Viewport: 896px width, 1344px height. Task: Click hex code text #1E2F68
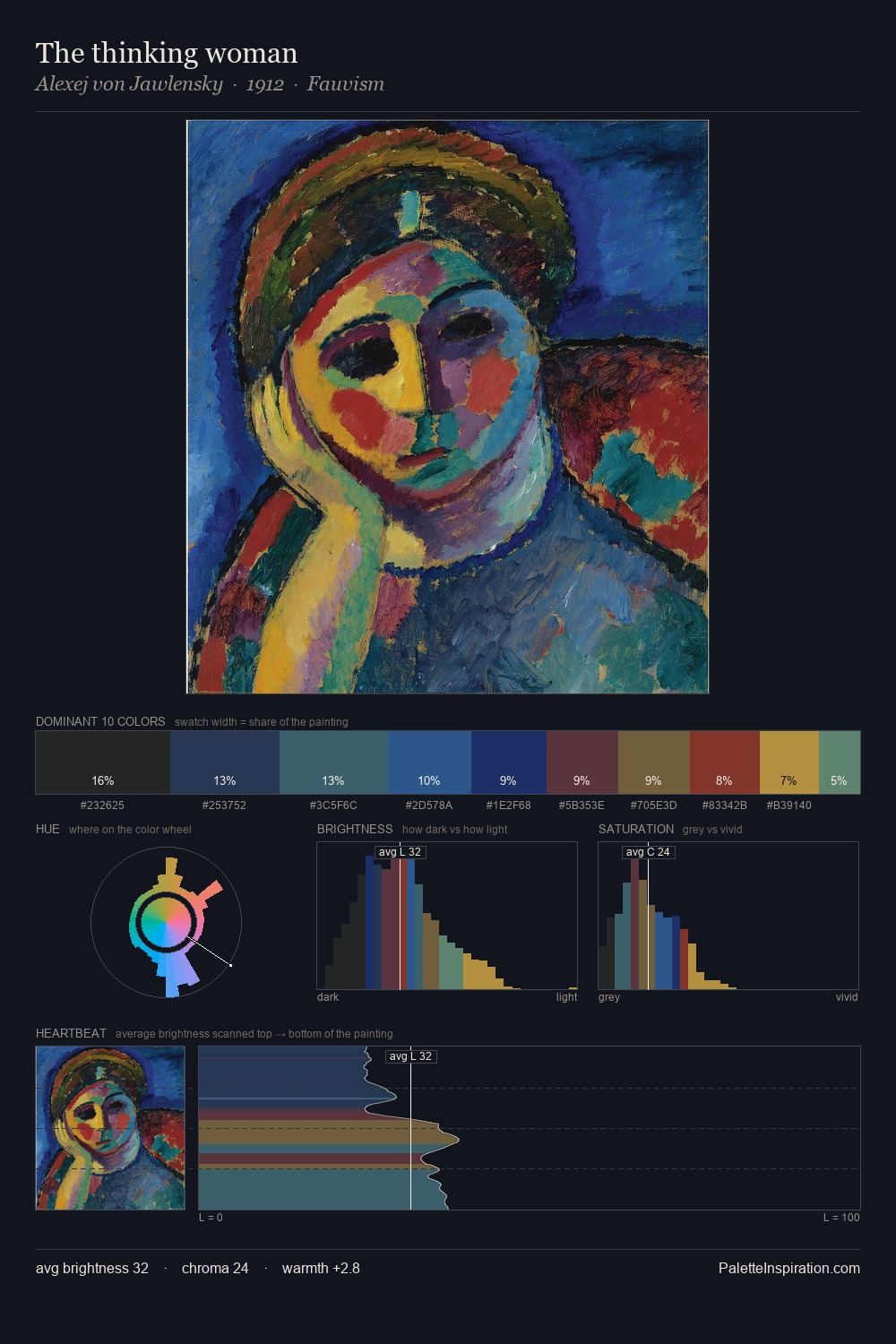point(509,806)
